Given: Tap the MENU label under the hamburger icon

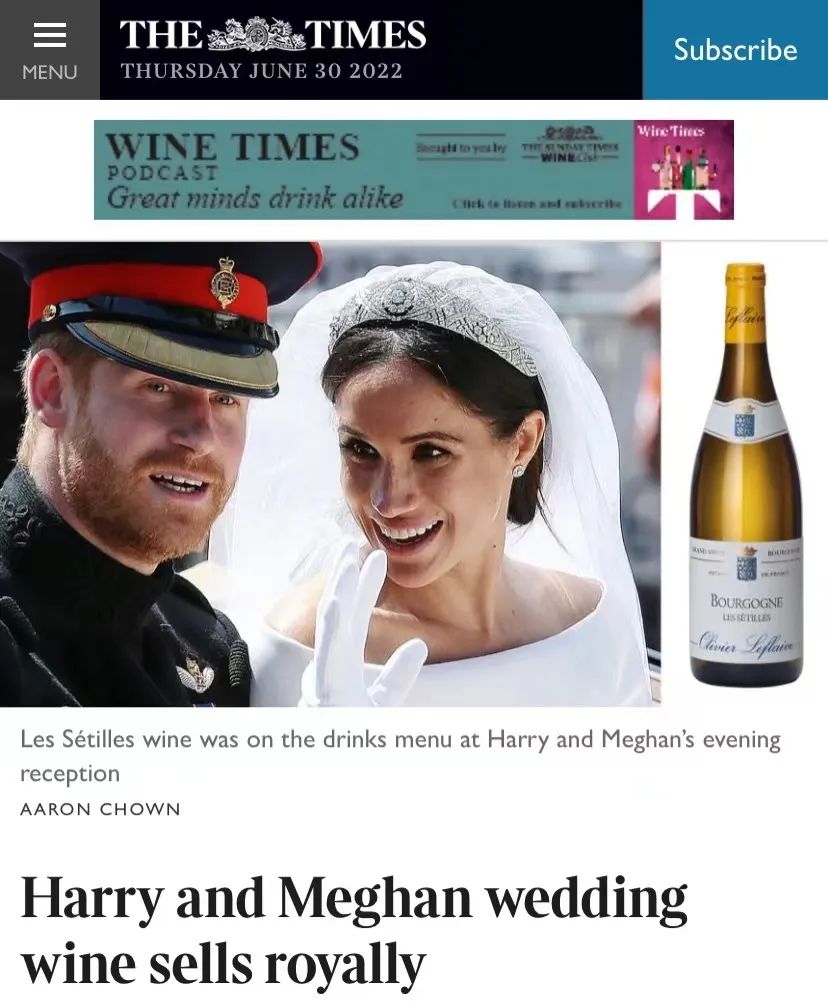Looking at the screenshot, I should [x=49, y=72].
